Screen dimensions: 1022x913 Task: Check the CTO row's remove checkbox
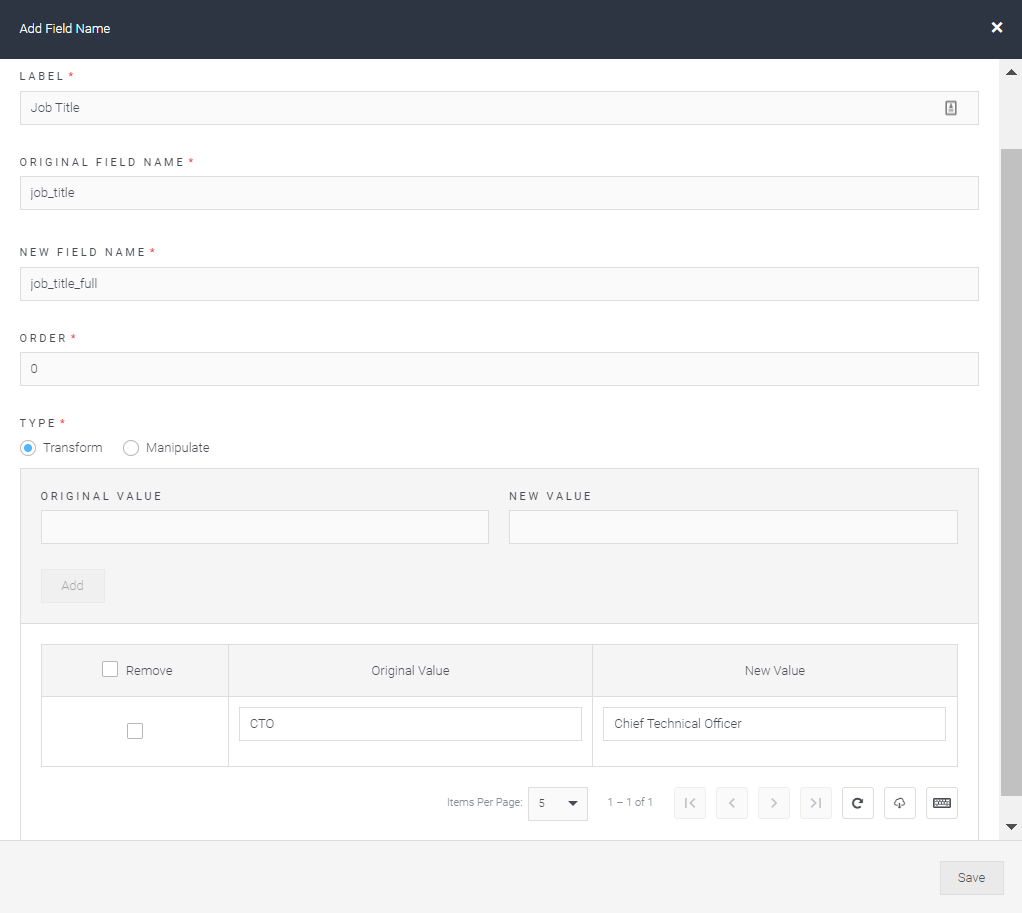134,731
